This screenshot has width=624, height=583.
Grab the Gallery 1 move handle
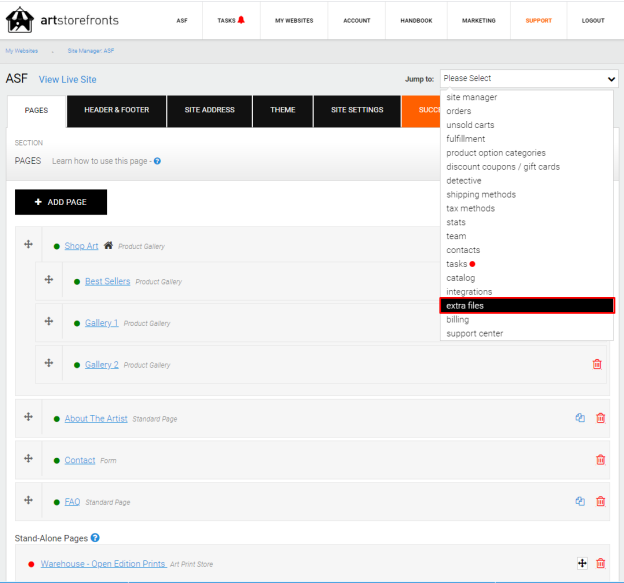click(49, 321)
